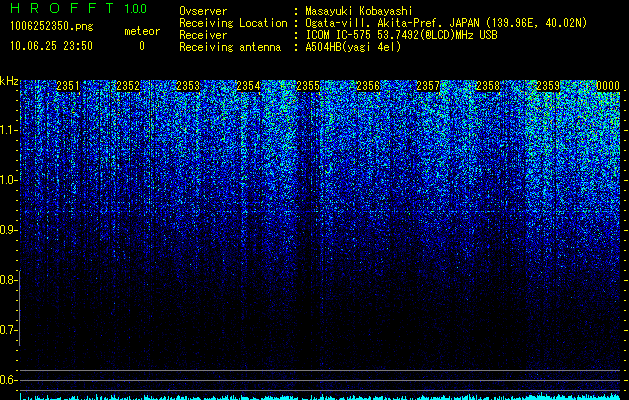Click the timestamp 10.06.25 23:50
The height and width of the screenshot is (400, 629).
[51, 46]
